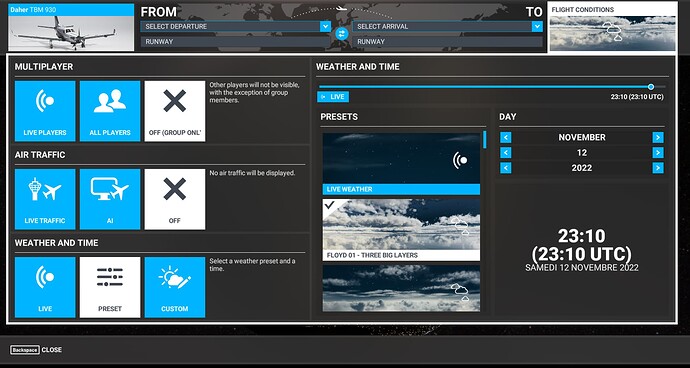Click the cloud icon in Flight Conditions
690x368 pixels.
[613, 31]
